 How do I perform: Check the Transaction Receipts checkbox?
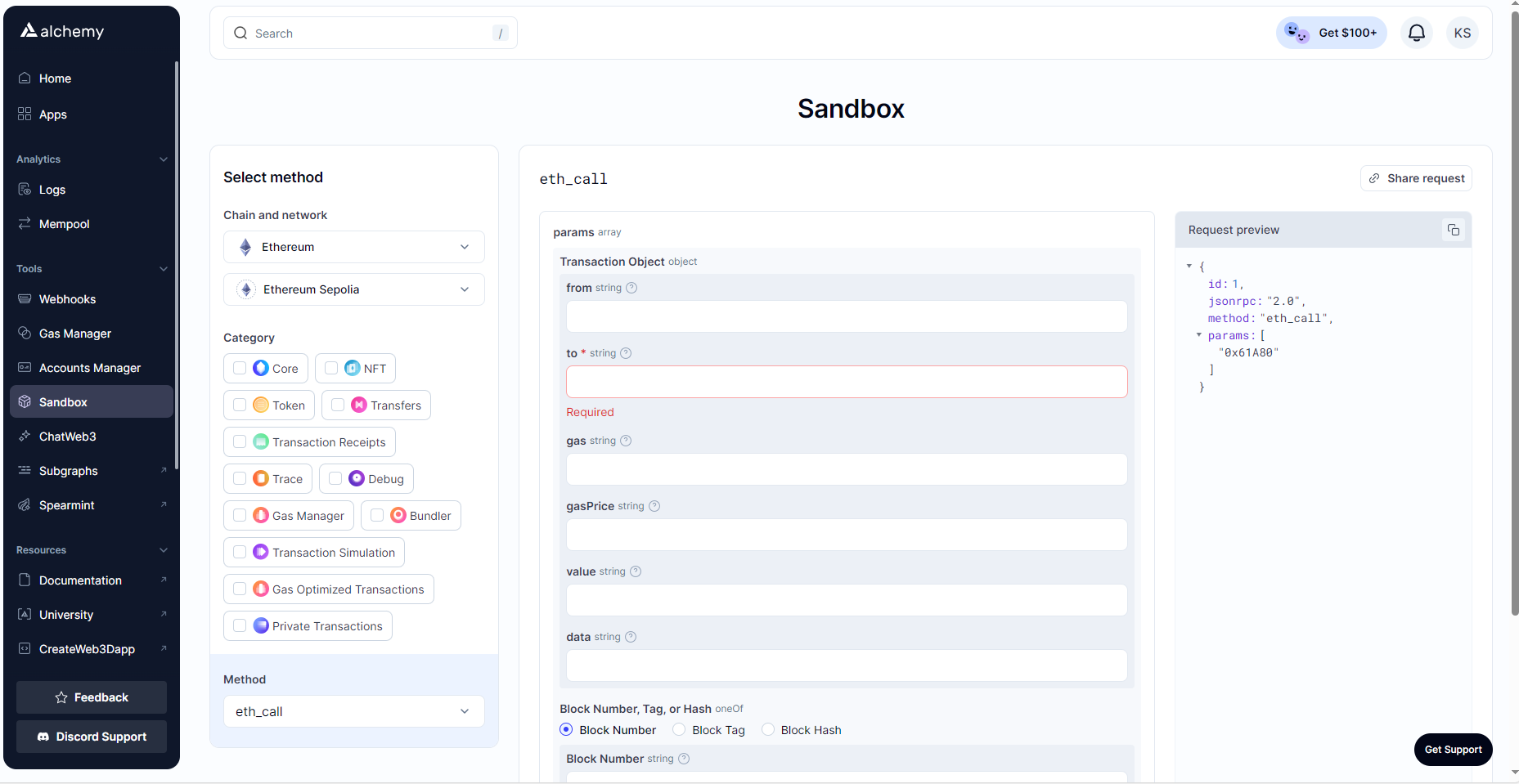point(240,442)
